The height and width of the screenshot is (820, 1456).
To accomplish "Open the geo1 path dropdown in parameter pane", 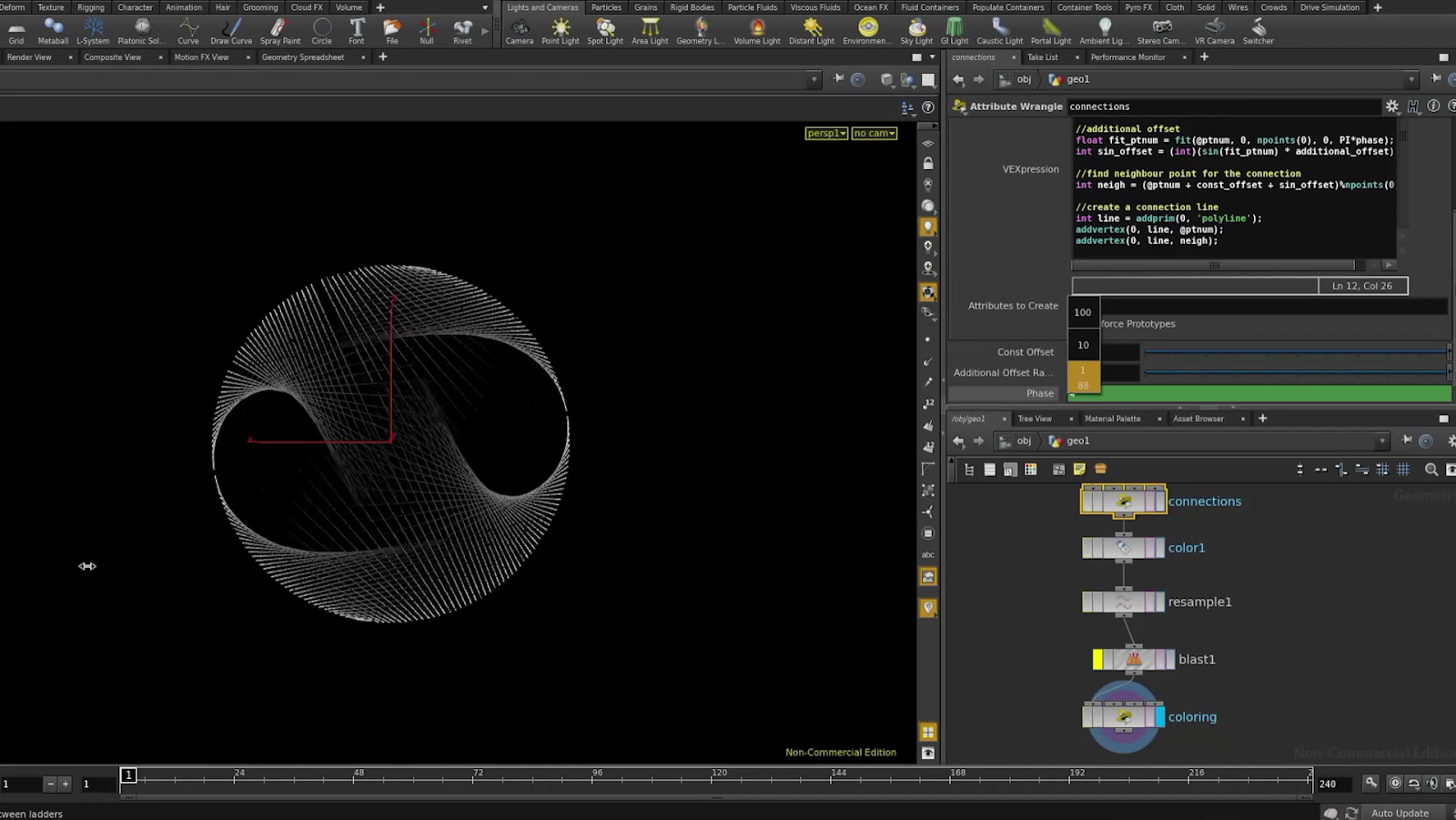I will (1412, 79).
